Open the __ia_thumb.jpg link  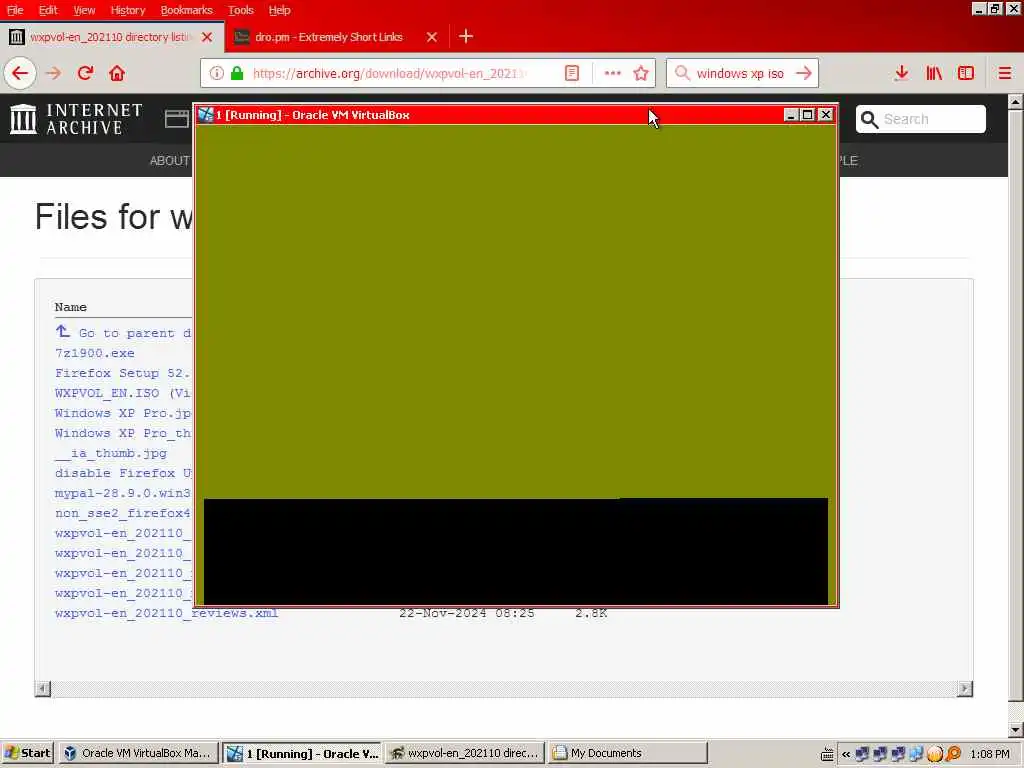(111, 453)
